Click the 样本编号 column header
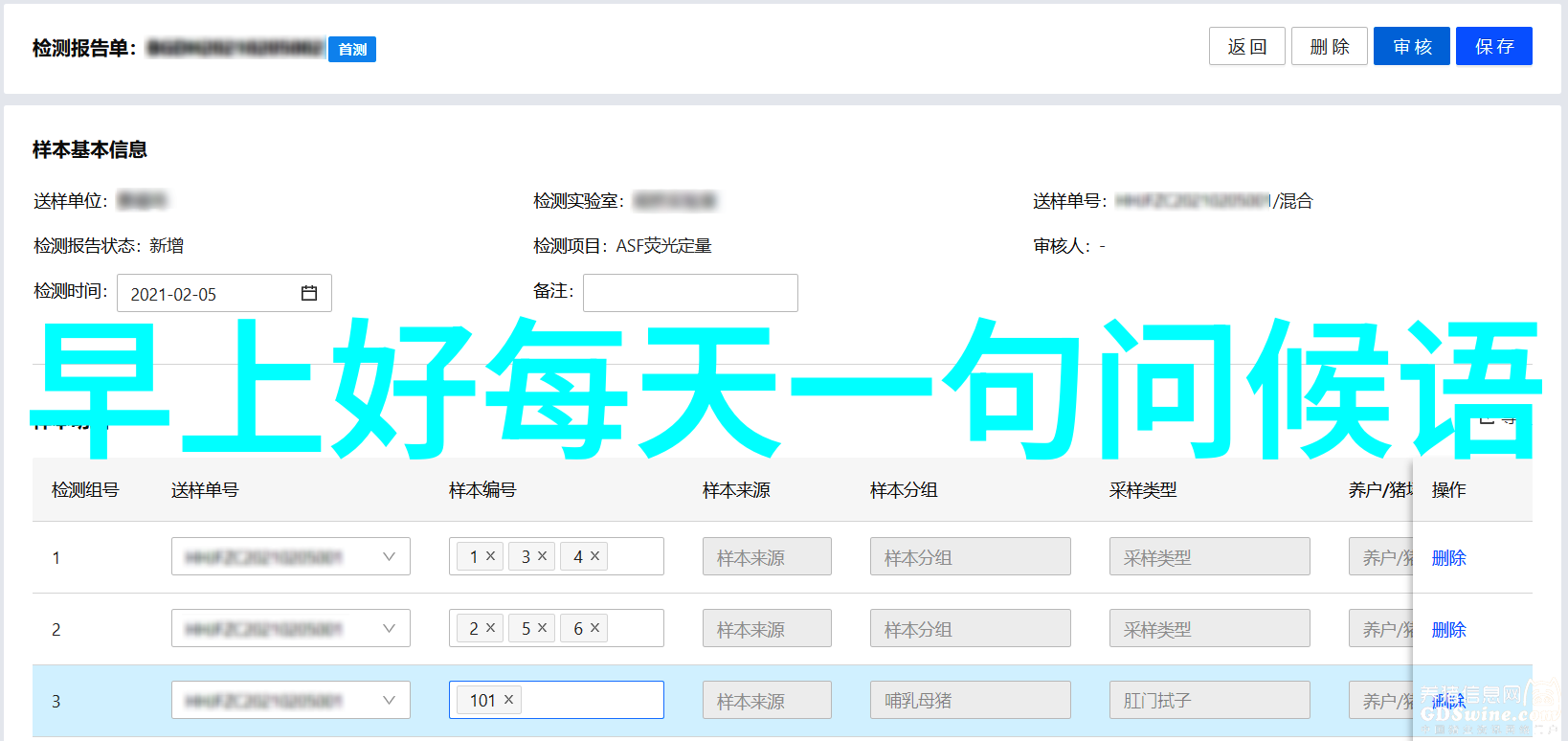This screenshot has height=741, width=1568. click(482, 489)
